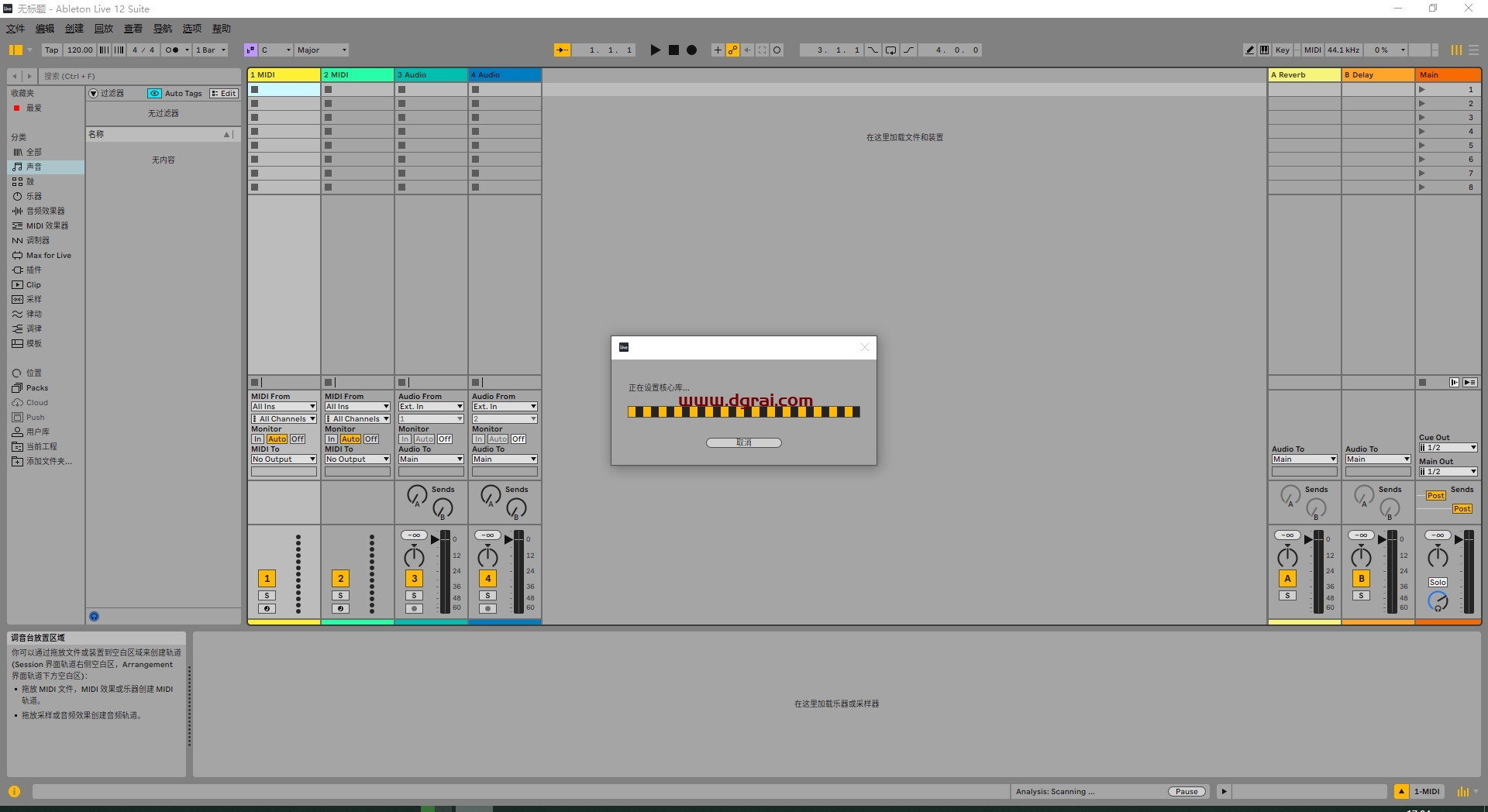Adjust track 3 pan knob
1488x812 pixels.
pyautogui.click(x=414, y=556)
